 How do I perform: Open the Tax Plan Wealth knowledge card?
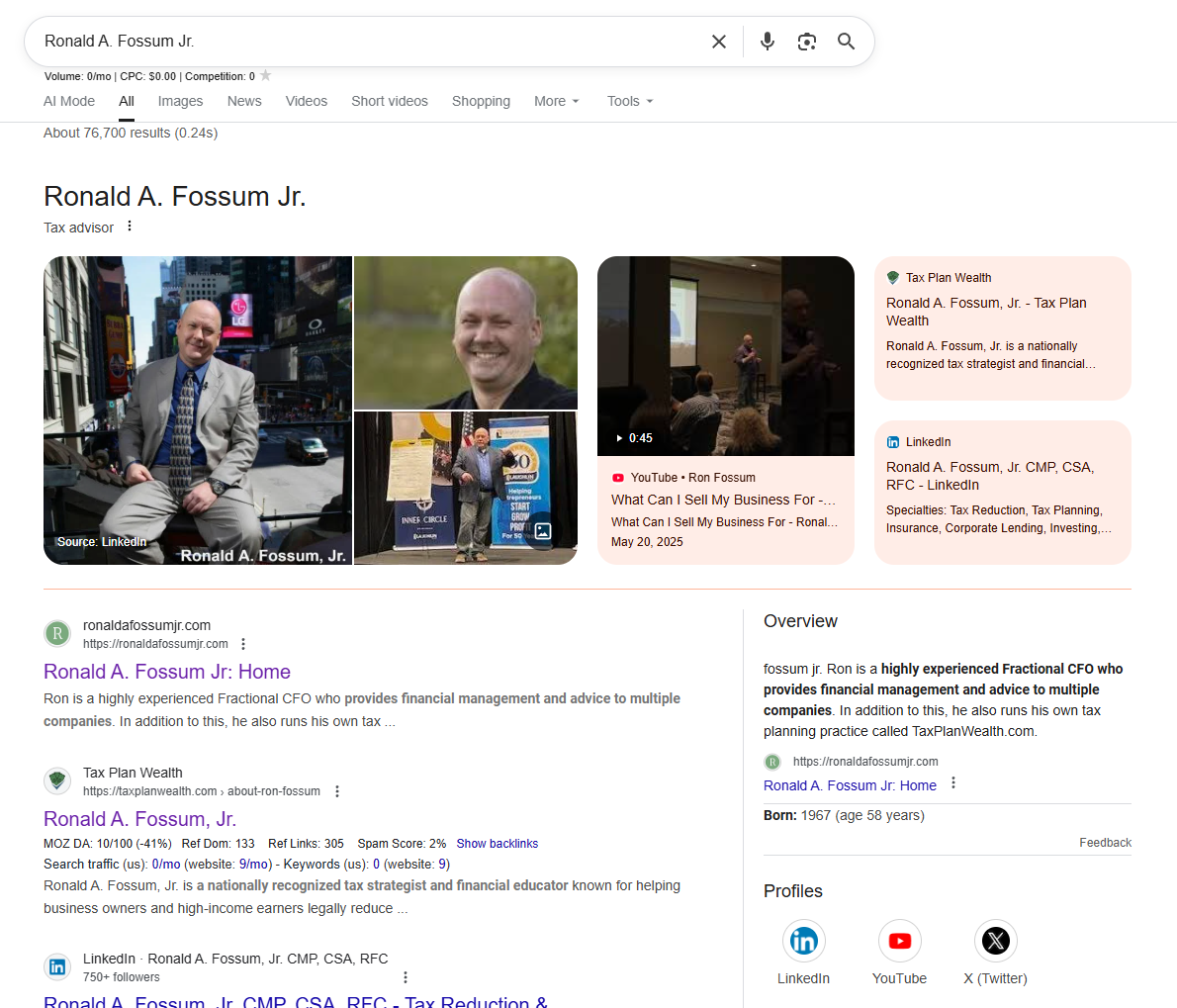1003,328
